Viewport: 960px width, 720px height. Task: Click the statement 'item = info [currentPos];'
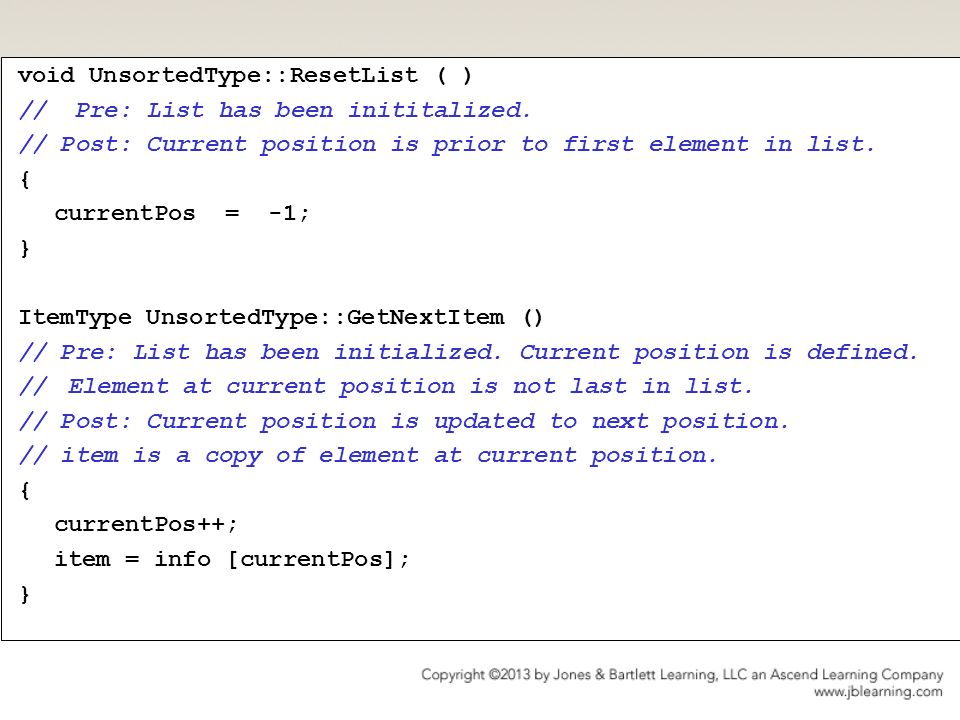click(231, 559)
